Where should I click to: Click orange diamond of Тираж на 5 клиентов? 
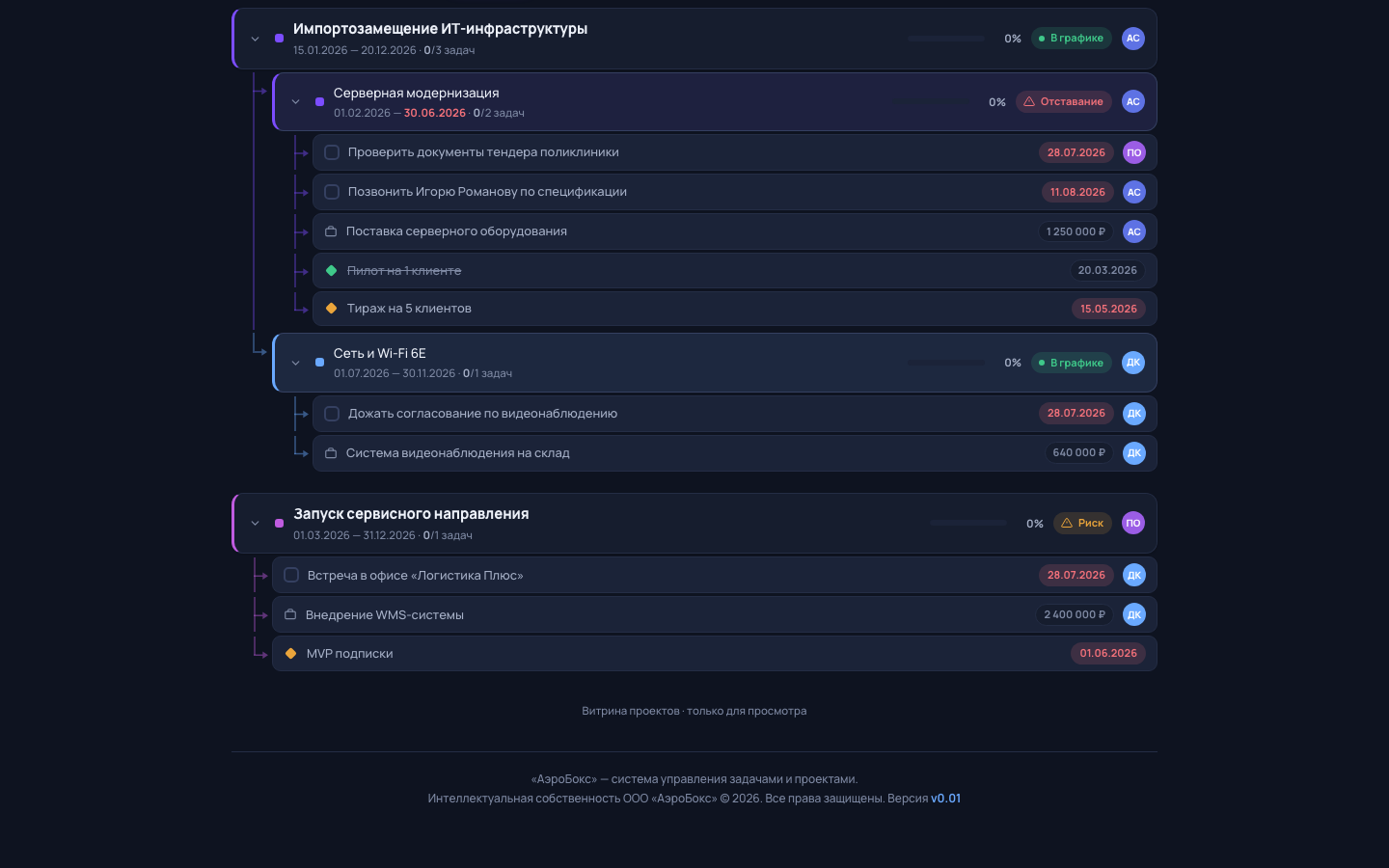point(331,309)
